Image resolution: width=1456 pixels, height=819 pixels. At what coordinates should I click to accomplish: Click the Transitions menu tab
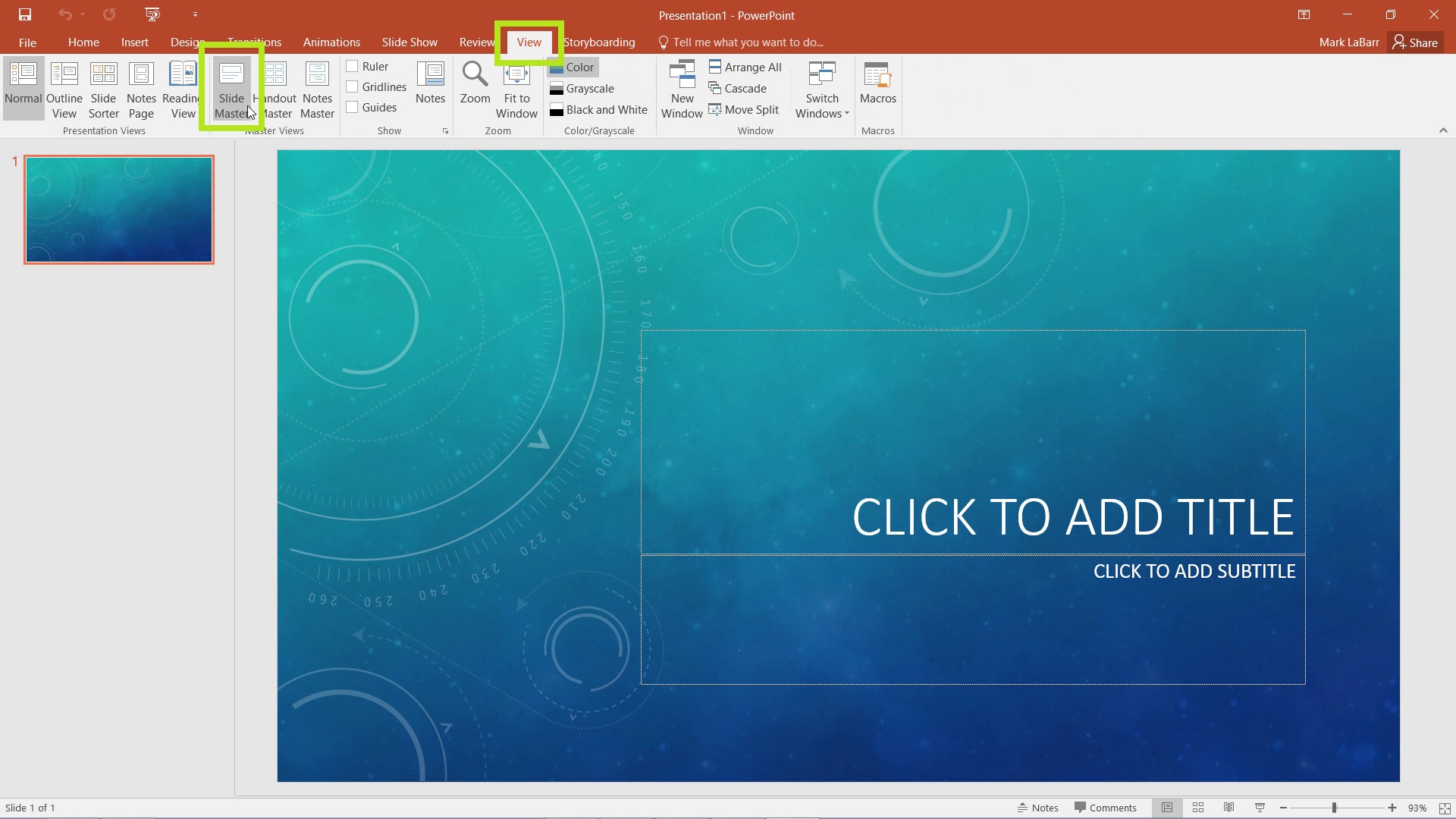coord(254,42)
